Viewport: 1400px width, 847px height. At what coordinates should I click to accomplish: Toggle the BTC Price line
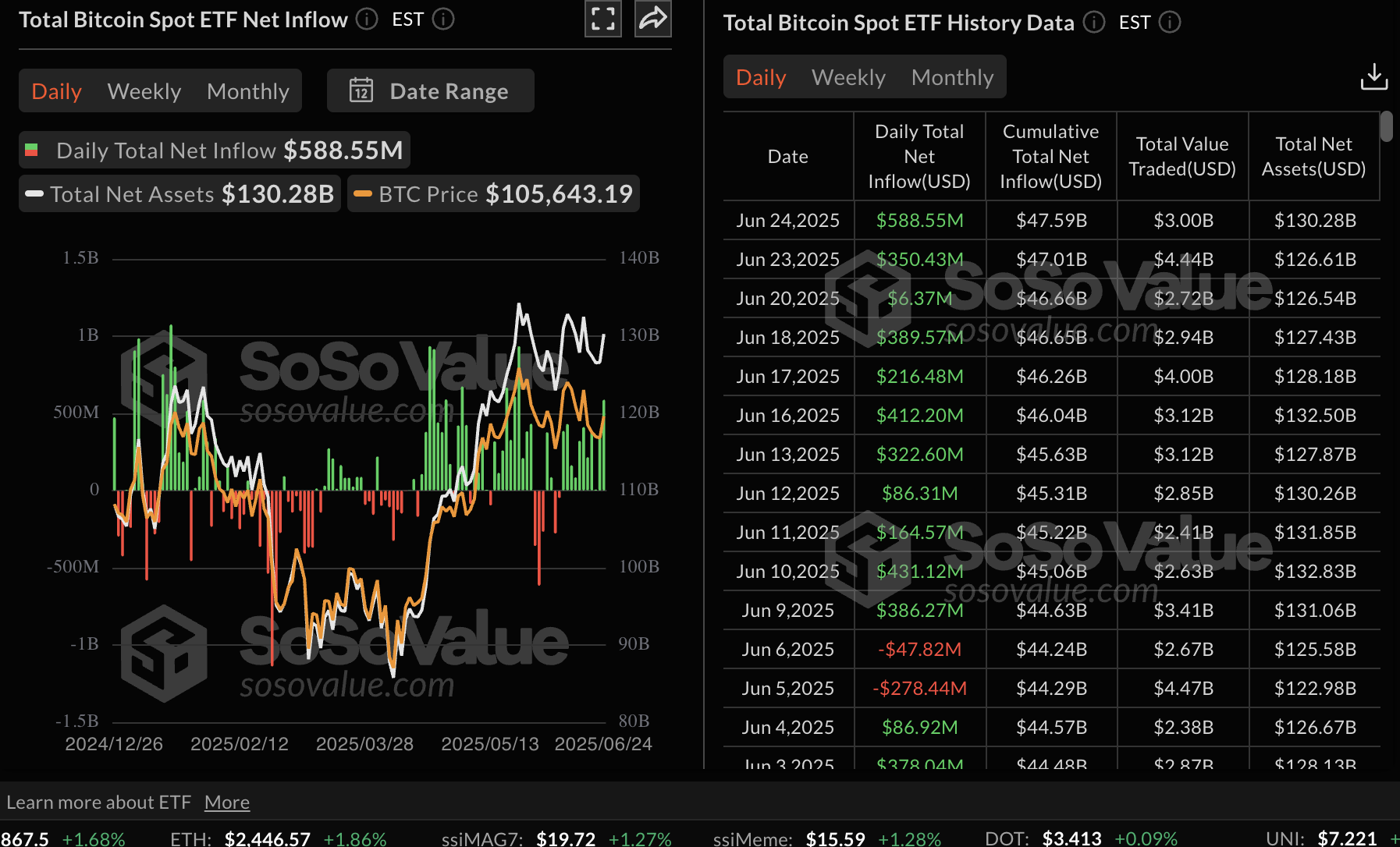493,193
